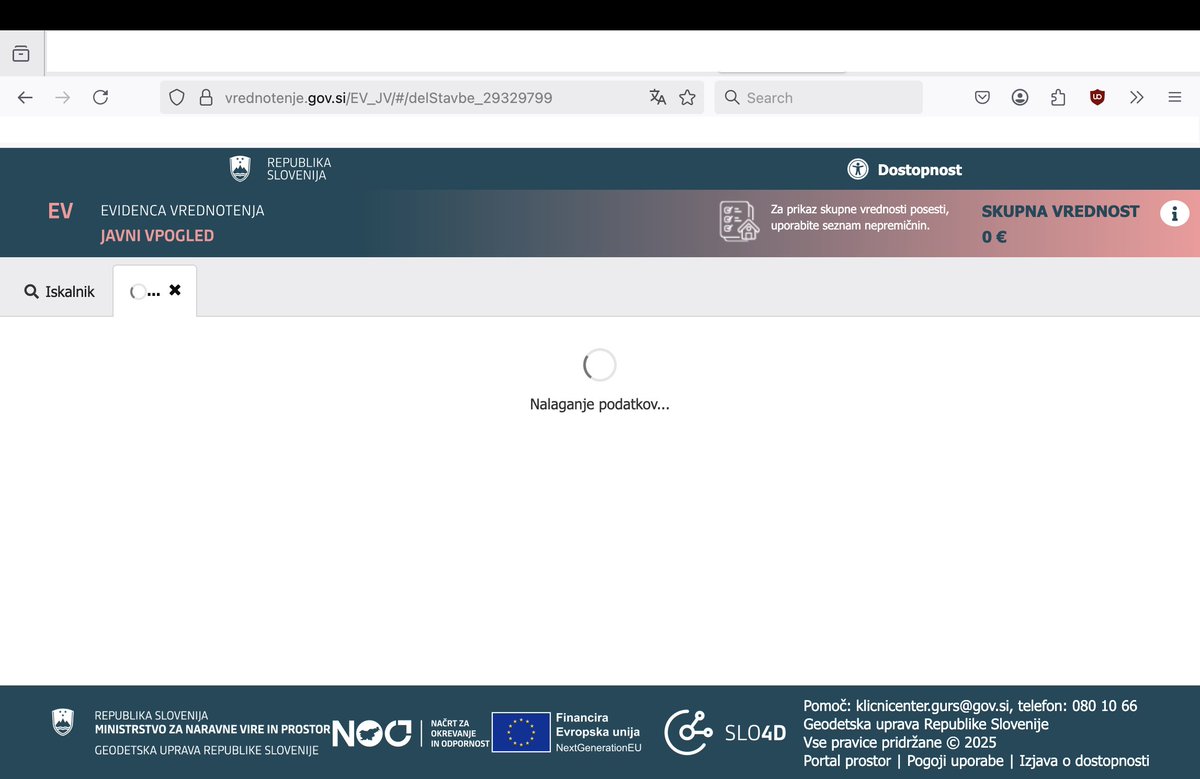Open the Firefox account icon

(x=1020, y=97)
